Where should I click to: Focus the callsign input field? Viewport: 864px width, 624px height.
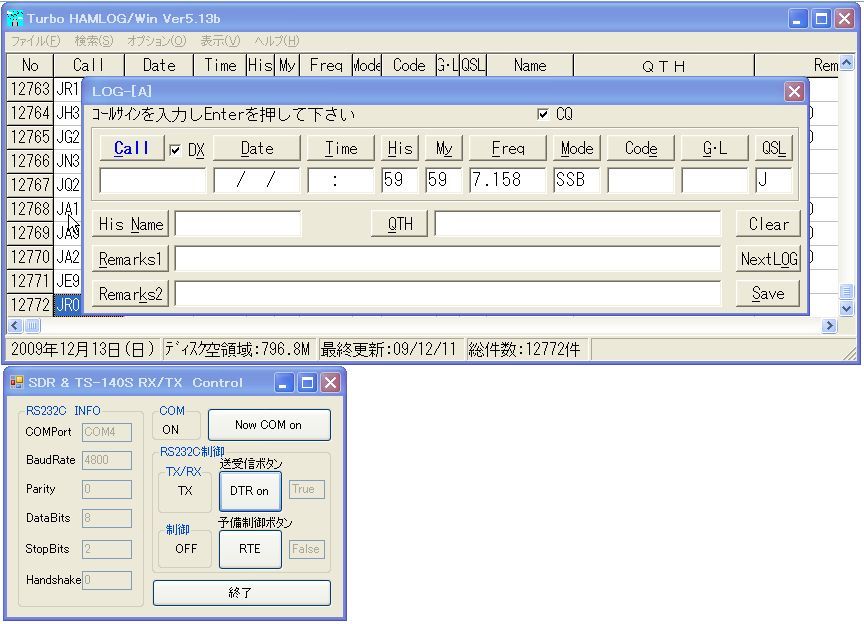(153, 180)
